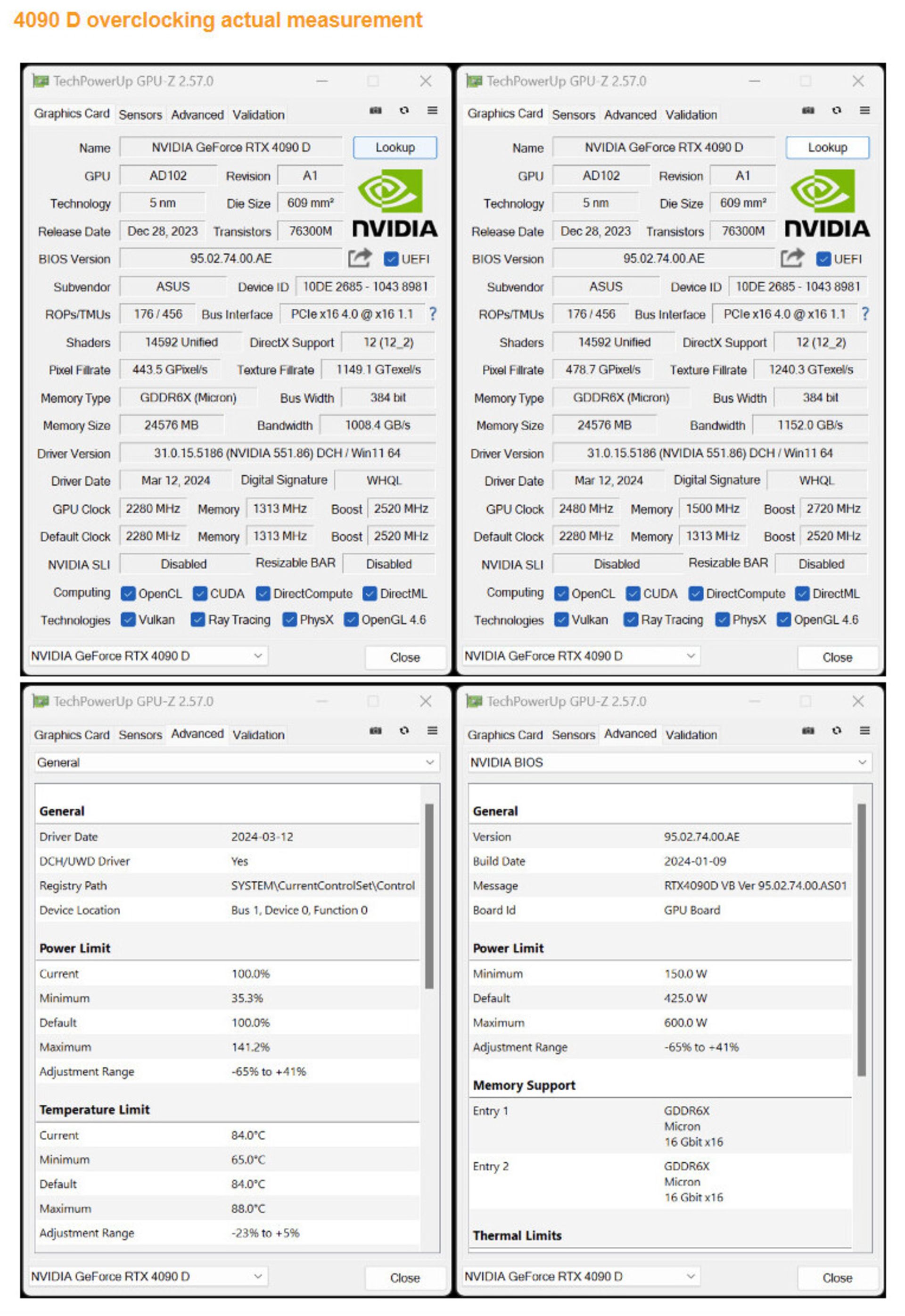Toggle Vulkan checkbox in top-right window
Screen dimensions: 905x1316
click(561, 620)
